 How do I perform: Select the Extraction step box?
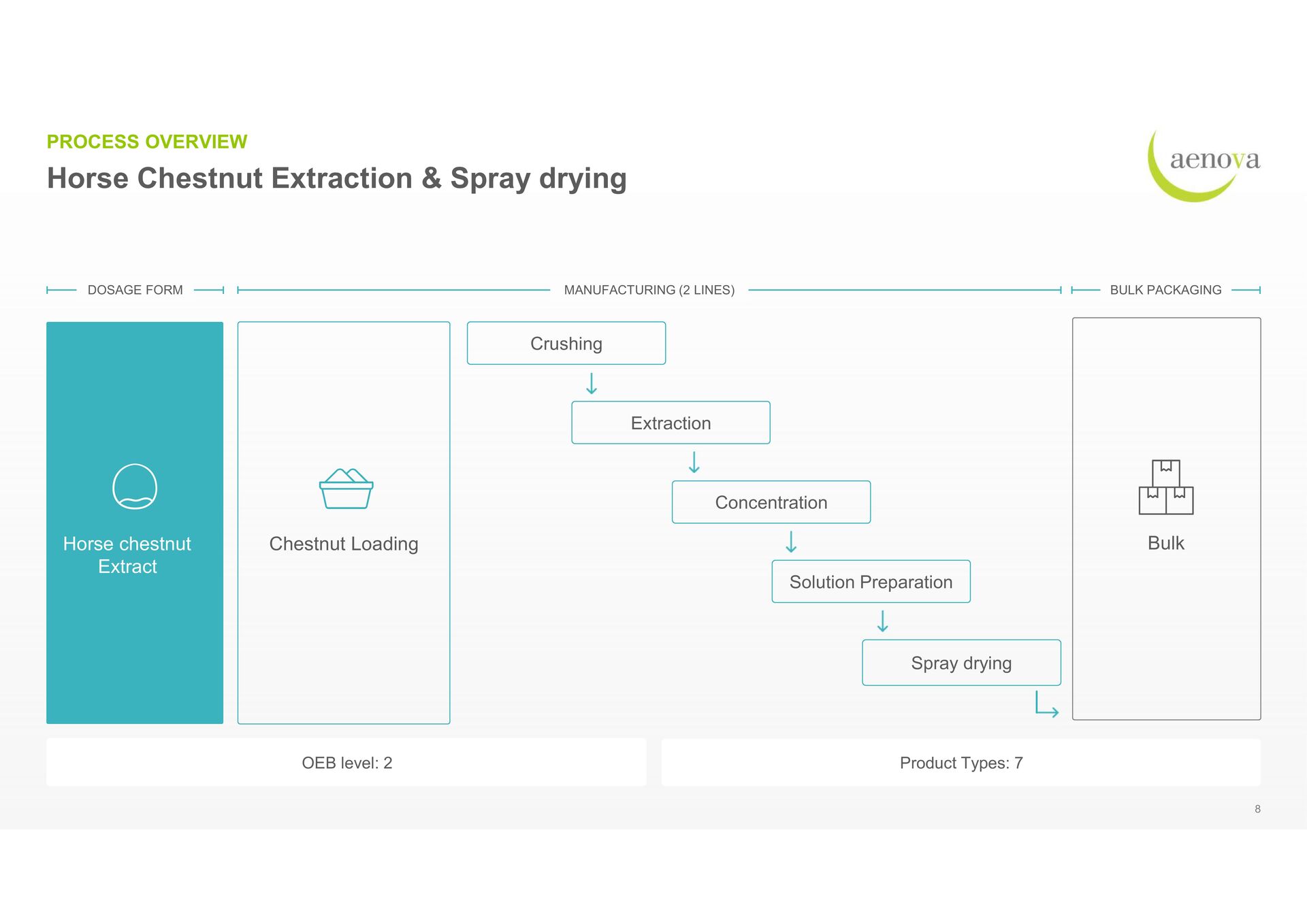[671, 423]
